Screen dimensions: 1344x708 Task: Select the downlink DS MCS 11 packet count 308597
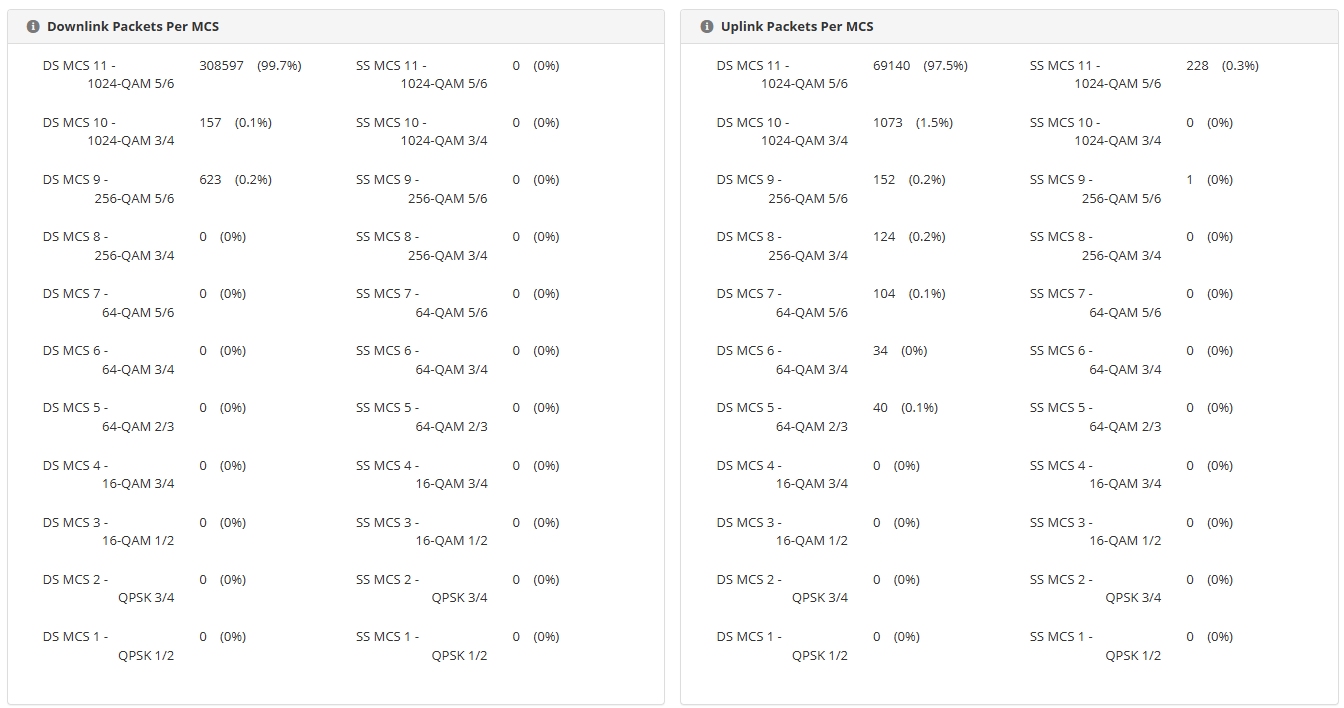(x=221, y=66)
